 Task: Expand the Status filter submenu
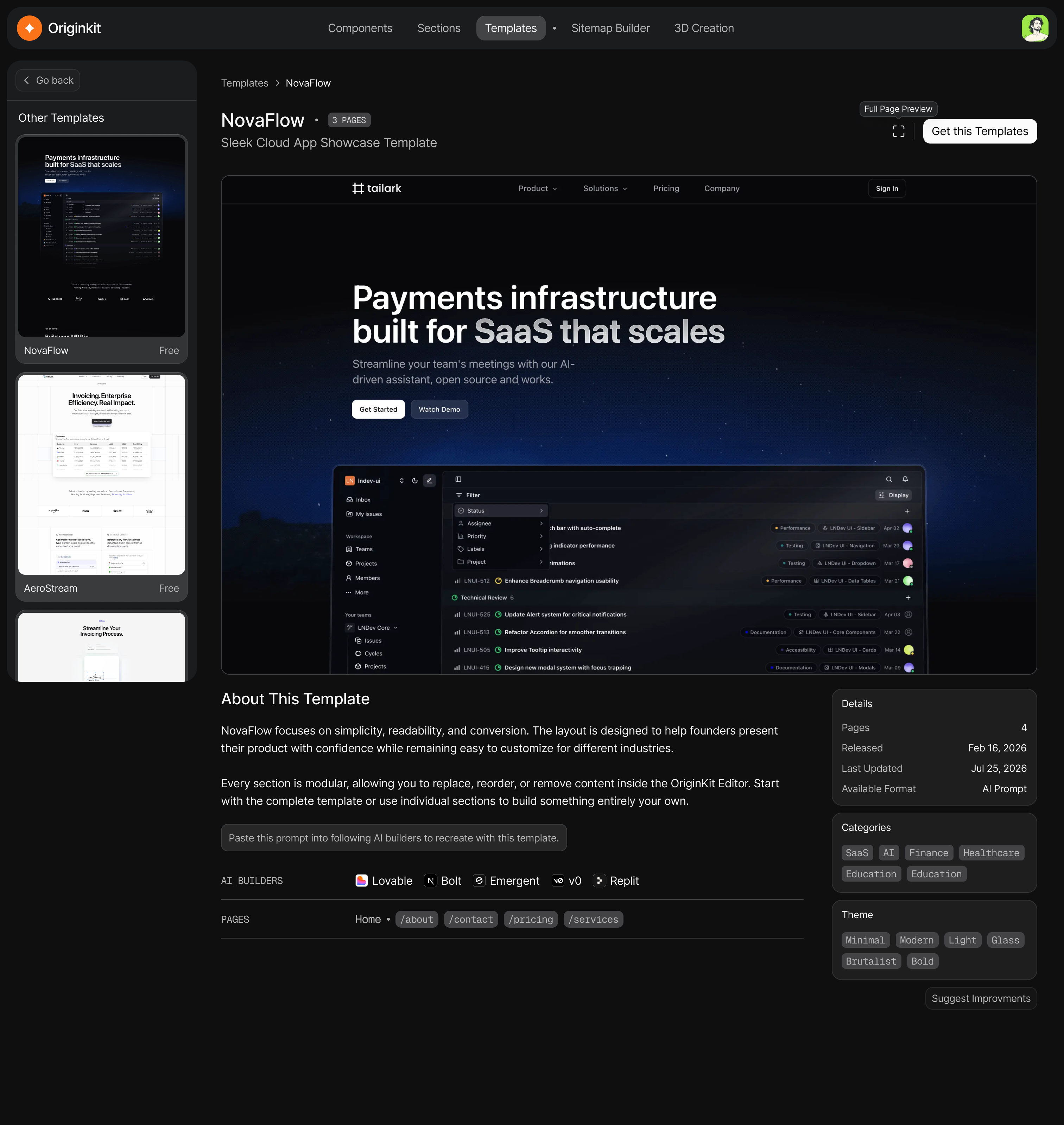[501, 511]
